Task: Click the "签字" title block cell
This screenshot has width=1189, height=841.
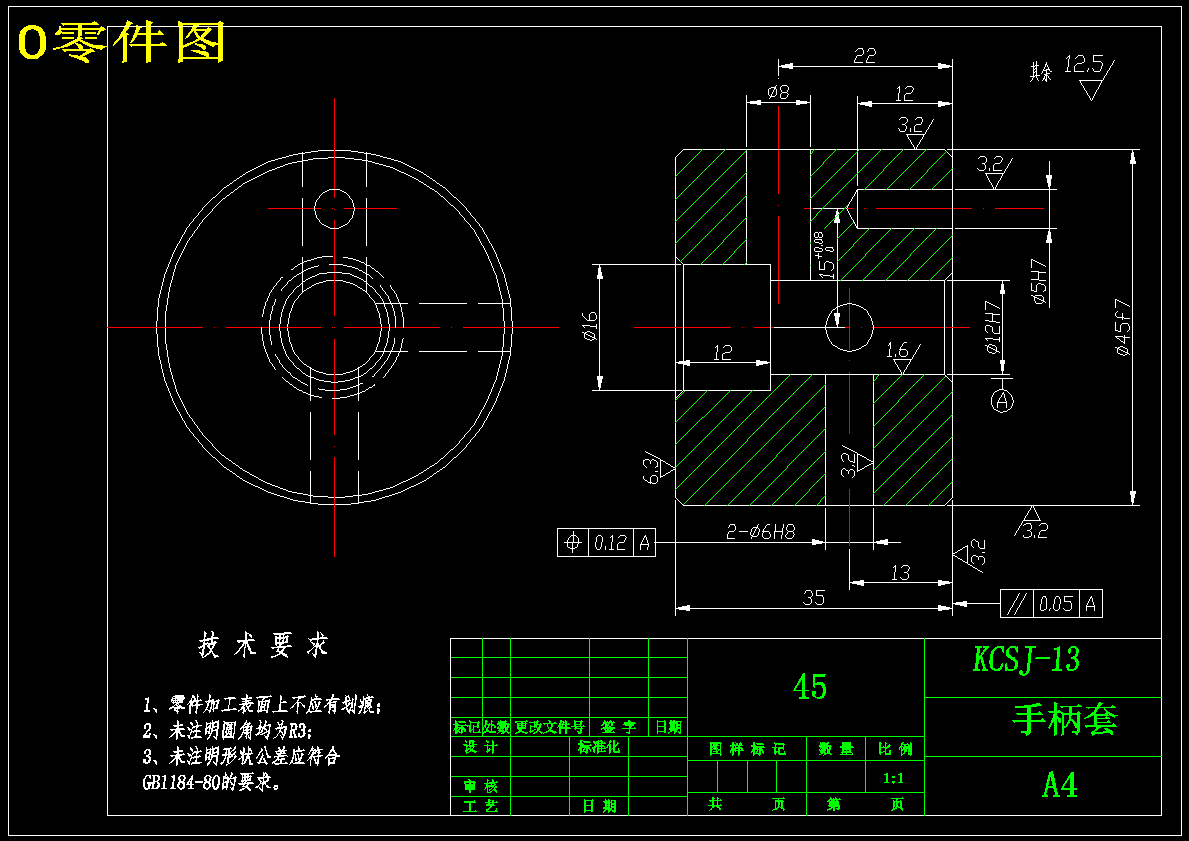Action: 618,727
